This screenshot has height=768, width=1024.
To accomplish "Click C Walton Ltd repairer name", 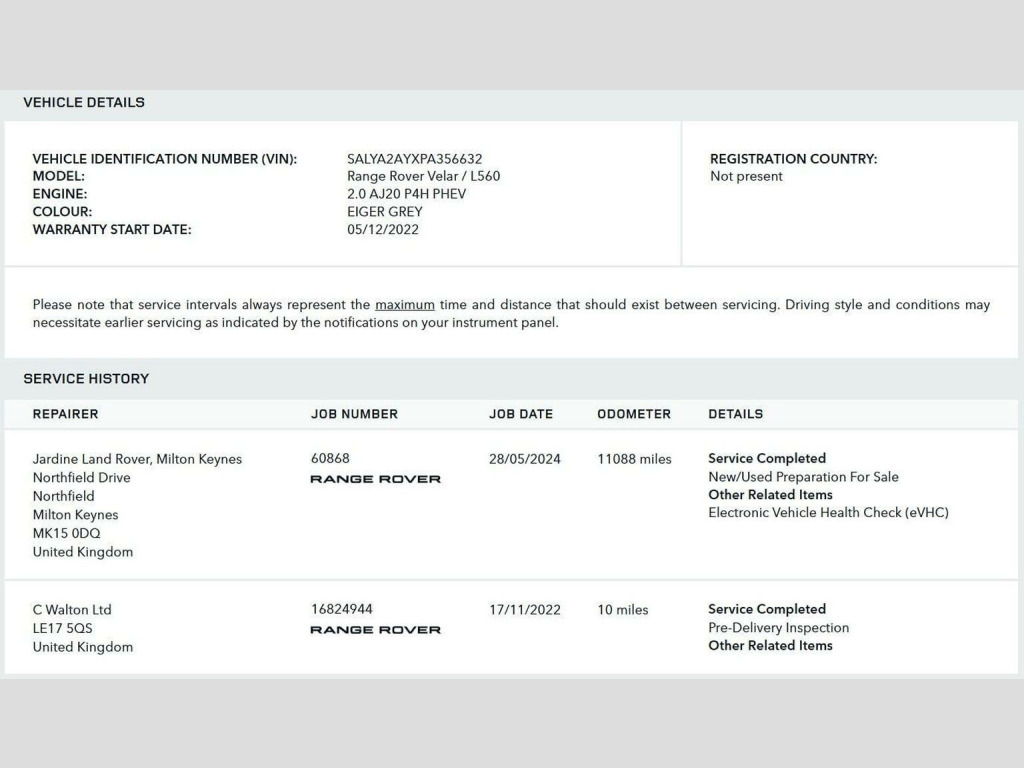I will 72,610.
